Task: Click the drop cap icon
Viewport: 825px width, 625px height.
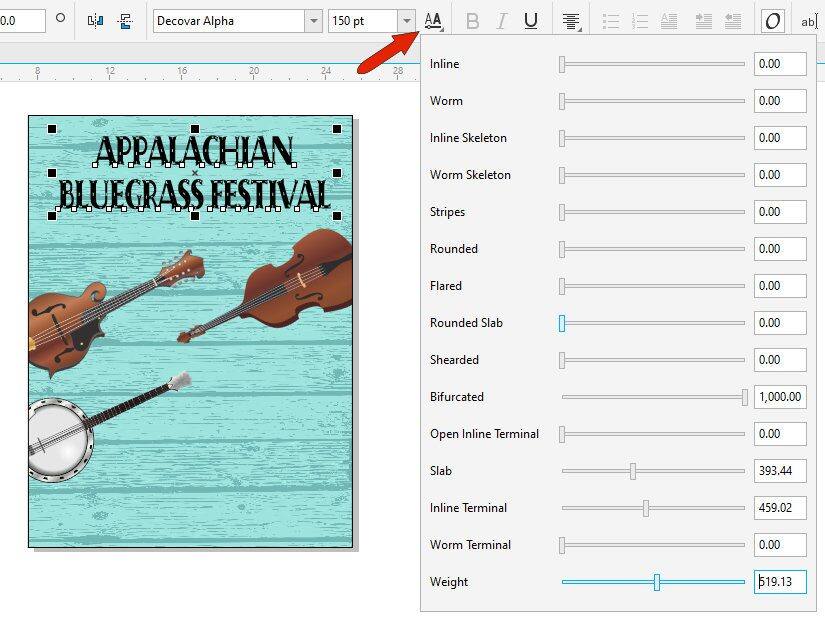Action: [670, 20]
